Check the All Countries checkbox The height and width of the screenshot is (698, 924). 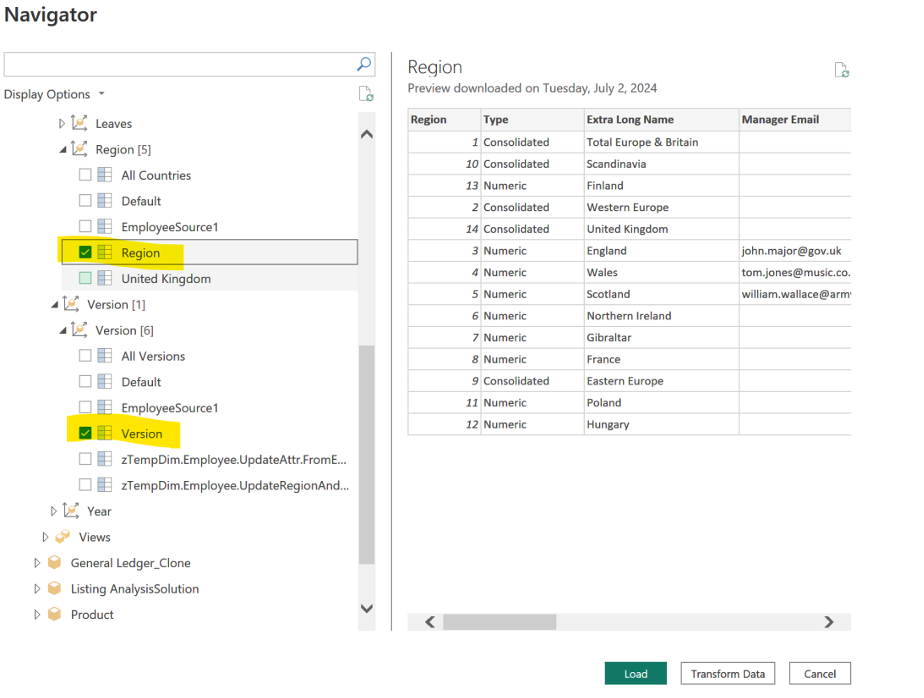coord(85,175)
